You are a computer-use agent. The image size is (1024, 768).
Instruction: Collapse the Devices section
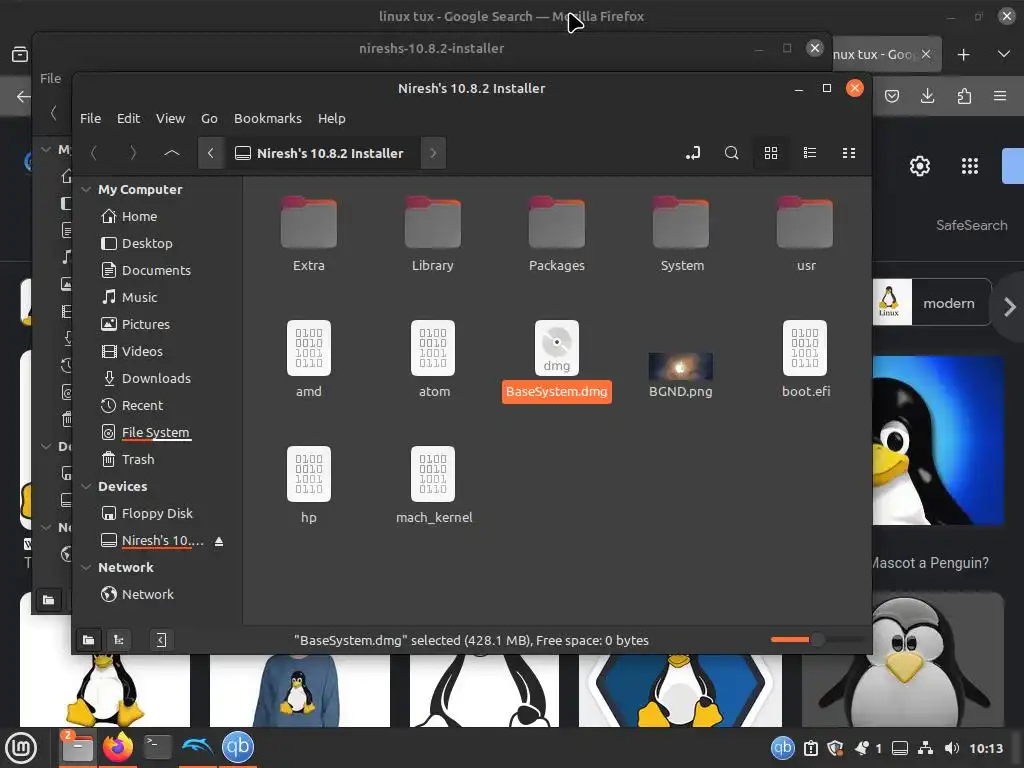point(86,487)
